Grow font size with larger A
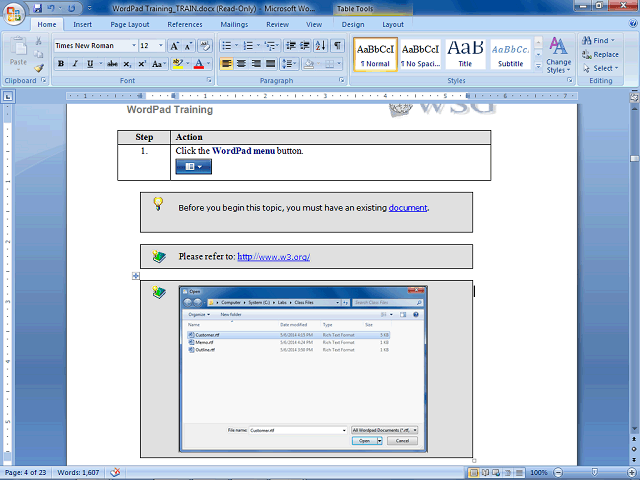This screenshot has height=480, width=640. click(x=174, y=46)
